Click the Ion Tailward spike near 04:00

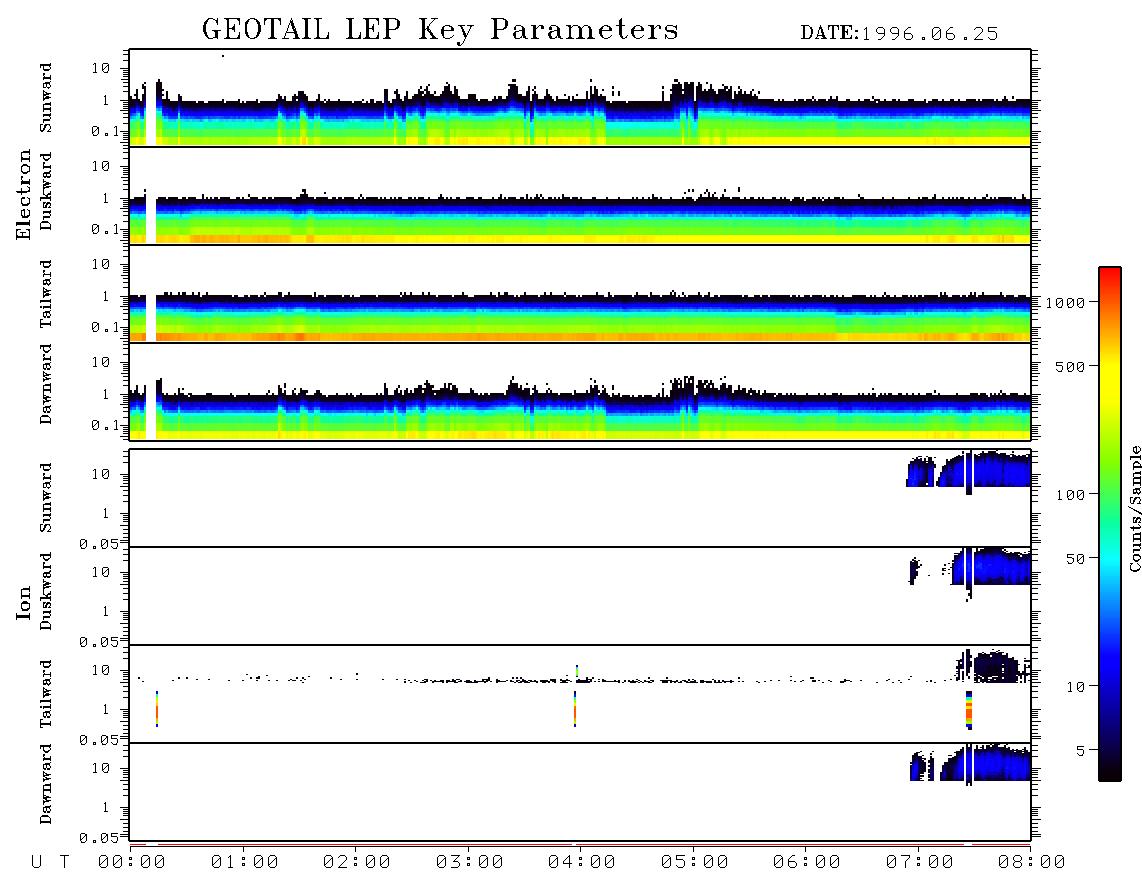[575, 708]
